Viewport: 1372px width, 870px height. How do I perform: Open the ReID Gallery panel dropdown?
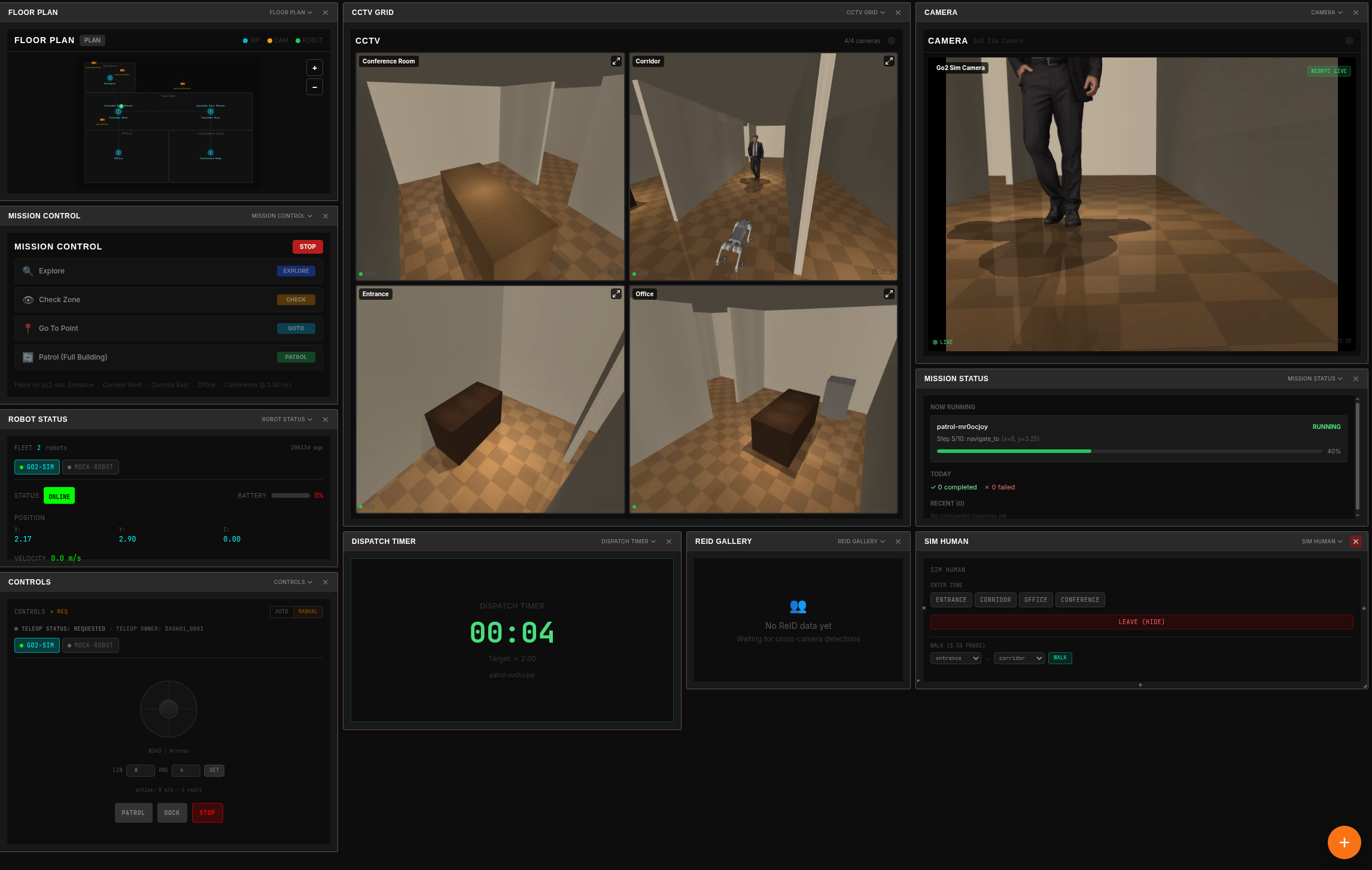point(862,542)
